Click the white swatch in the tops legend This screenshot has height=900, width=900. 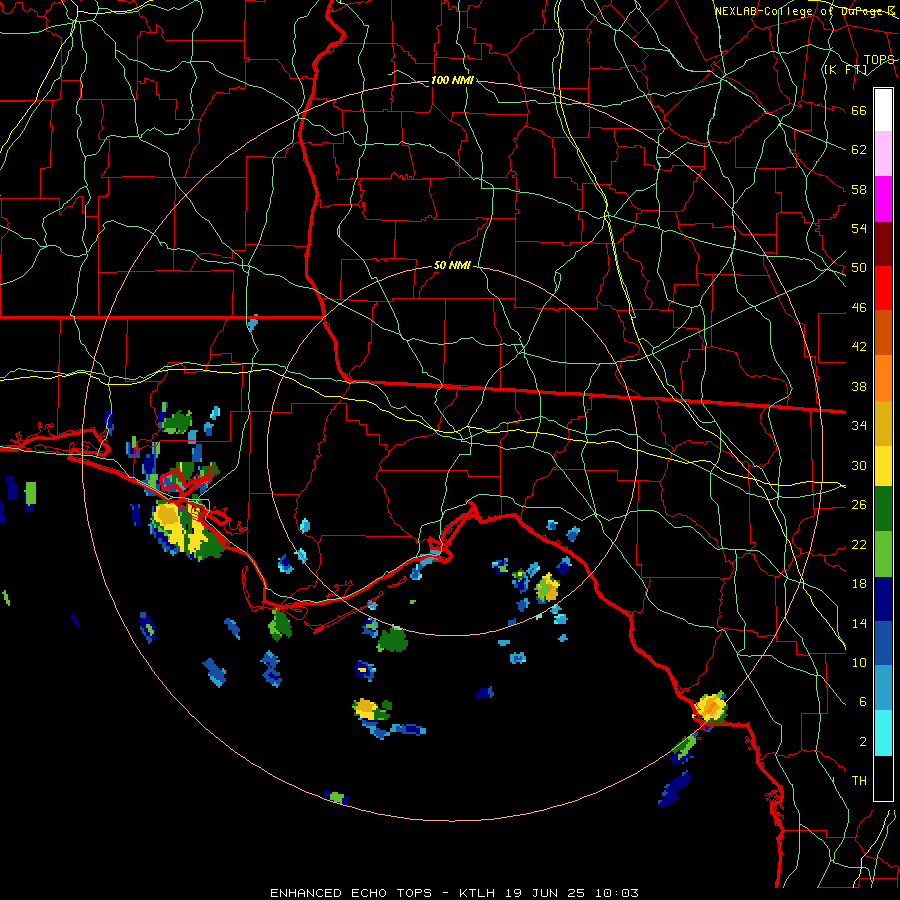click(883, 110)
